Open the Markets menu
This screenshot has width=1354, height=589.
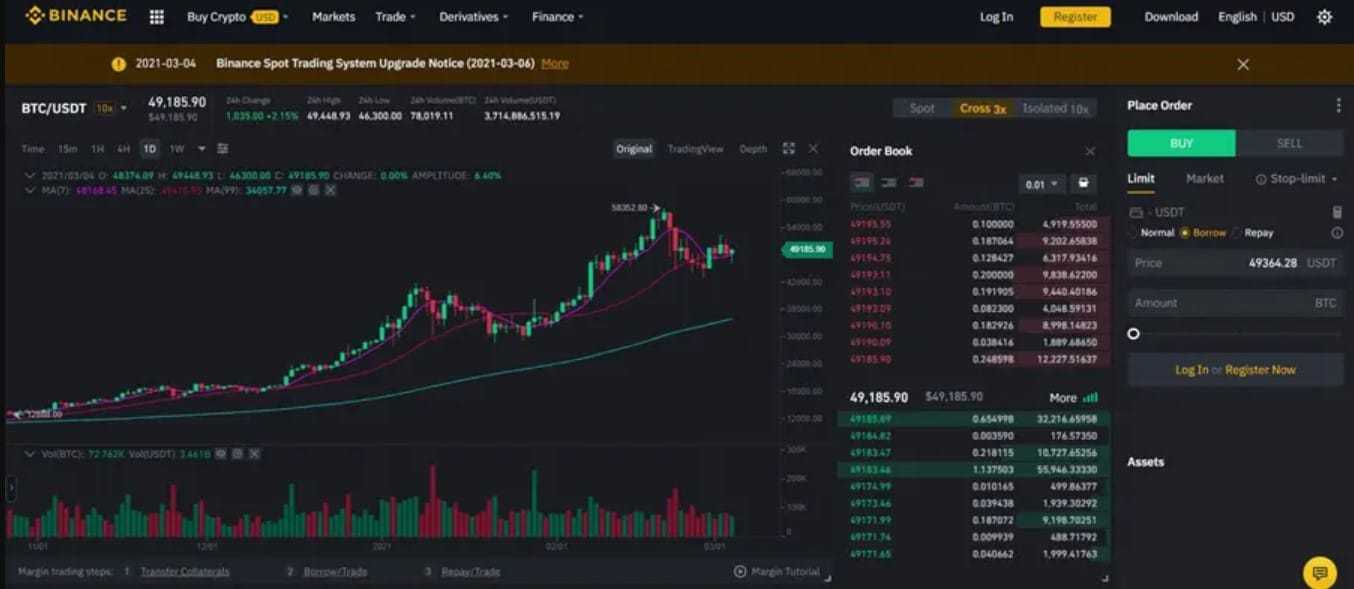333,17
